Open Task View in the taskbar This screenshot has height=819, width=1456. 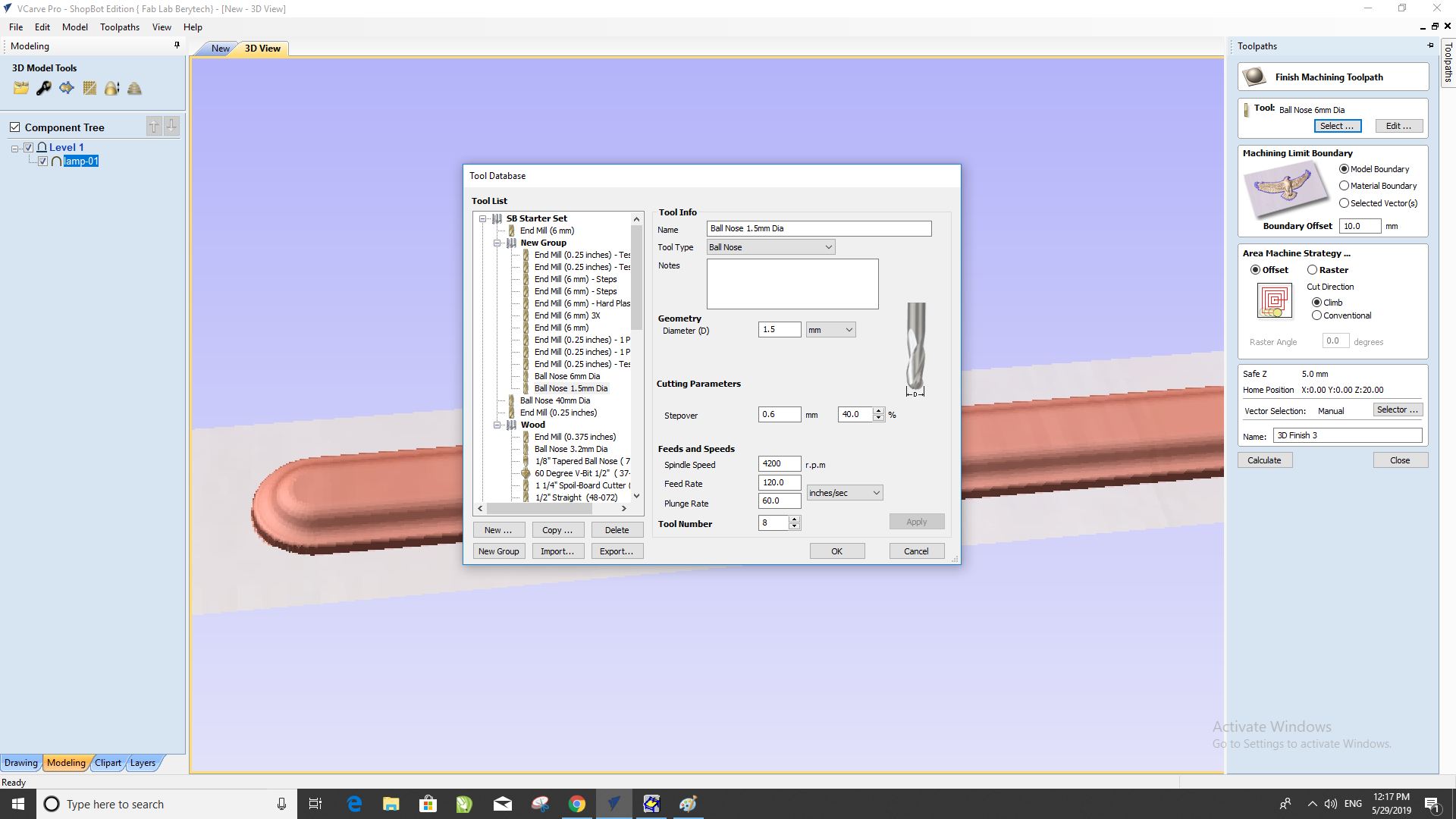pyautogui.click(x=315, y=804)
